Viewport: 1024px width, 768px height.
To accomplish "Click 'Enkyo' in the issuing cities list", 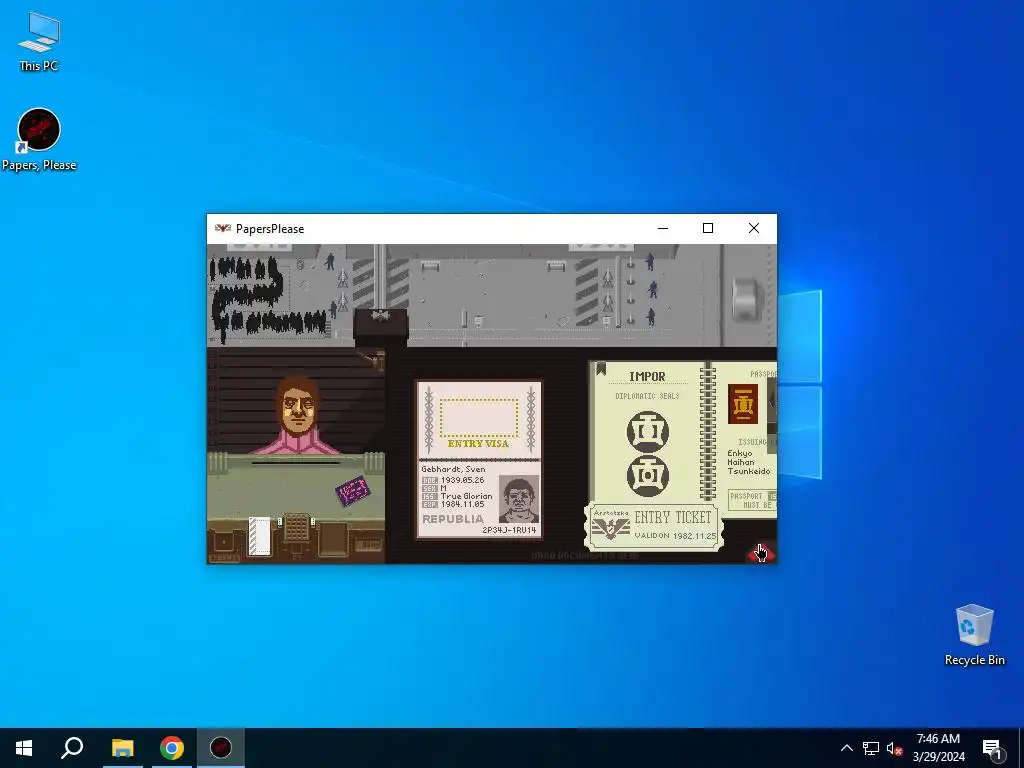I will point(740,453).
